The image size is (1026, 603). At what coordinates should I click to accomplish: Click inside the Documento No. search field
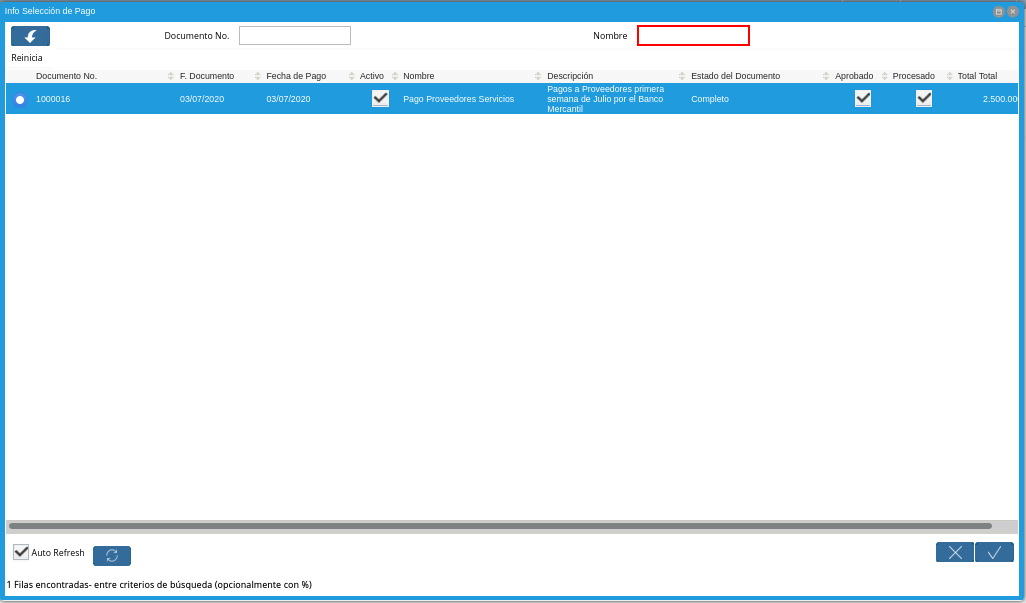coord(295,36)
